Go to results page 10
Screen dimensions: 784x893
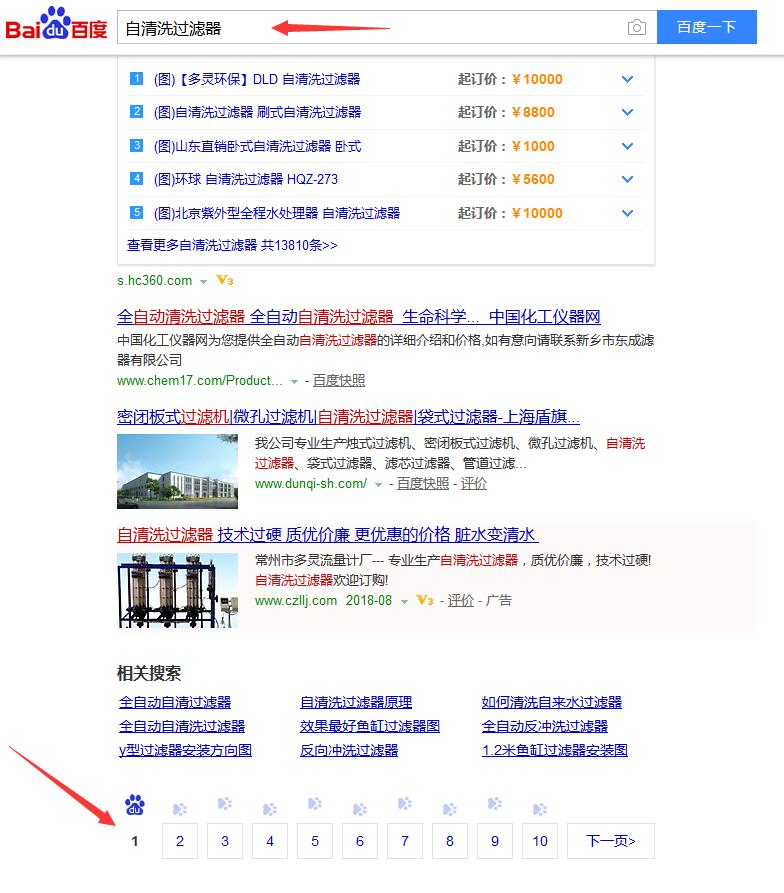[x=540, y=841]
